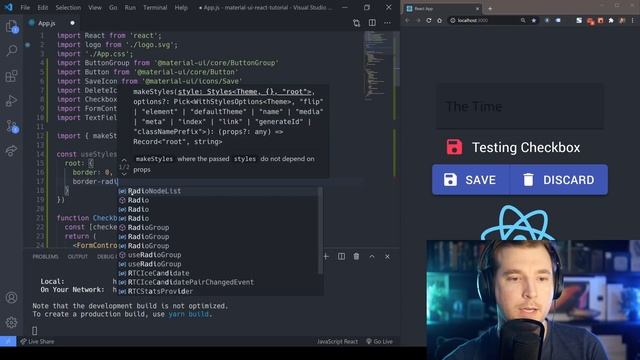Open the Explorer view in VS Code
Viewport: 640px width, 360px height.
tap(11, 27)
